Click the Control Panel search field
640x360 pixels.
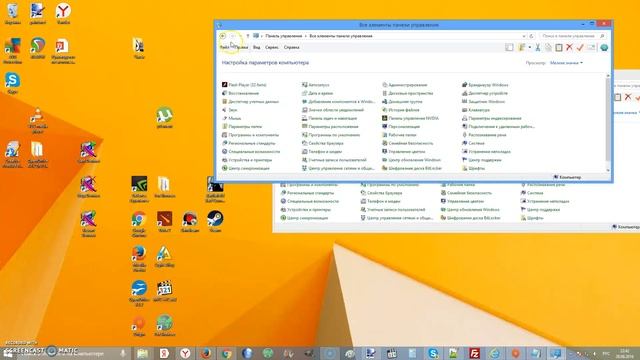click(573, 36)
